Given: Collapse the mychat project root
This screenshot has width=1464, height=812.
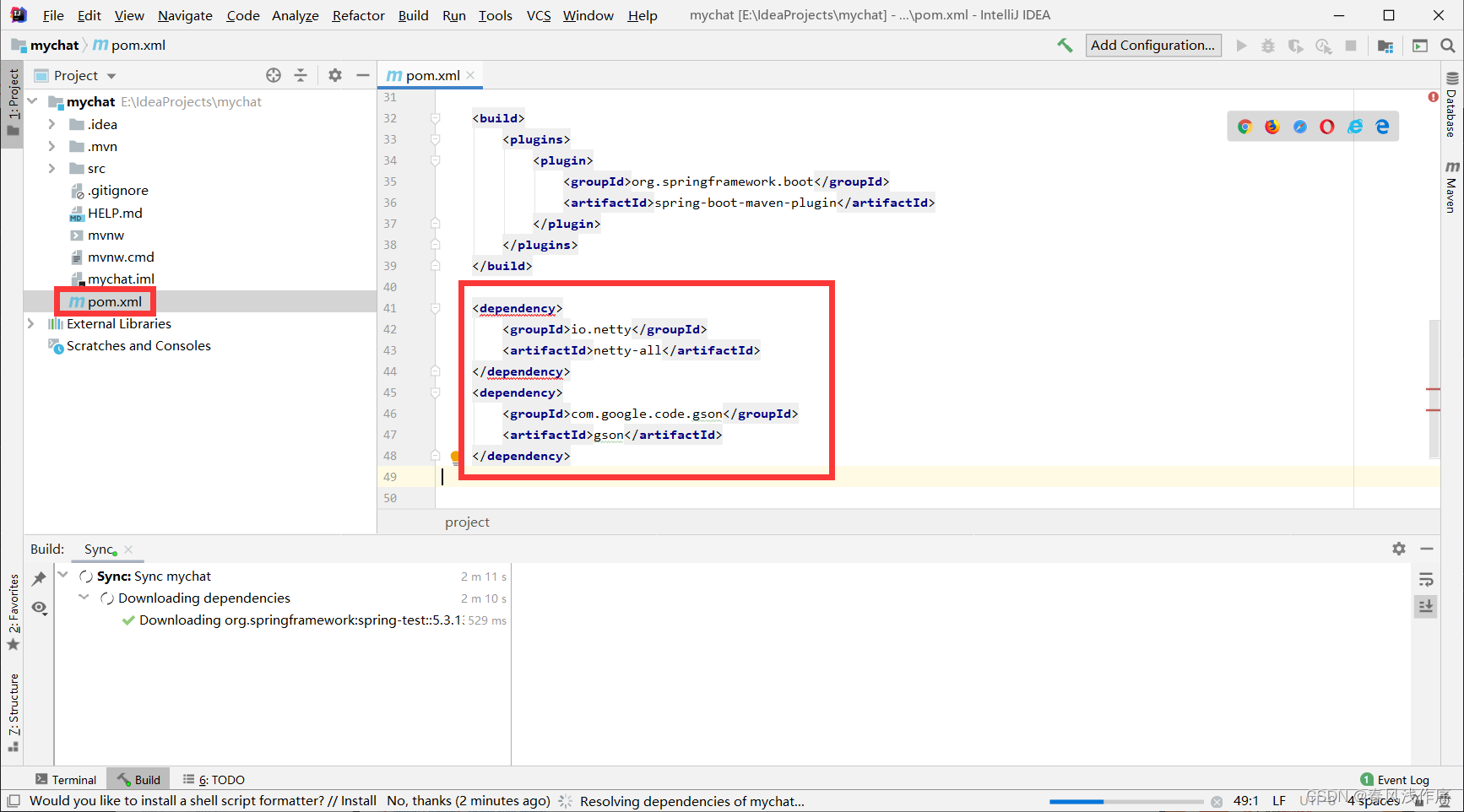Looking at the screenshot, I should pos(32,101).
